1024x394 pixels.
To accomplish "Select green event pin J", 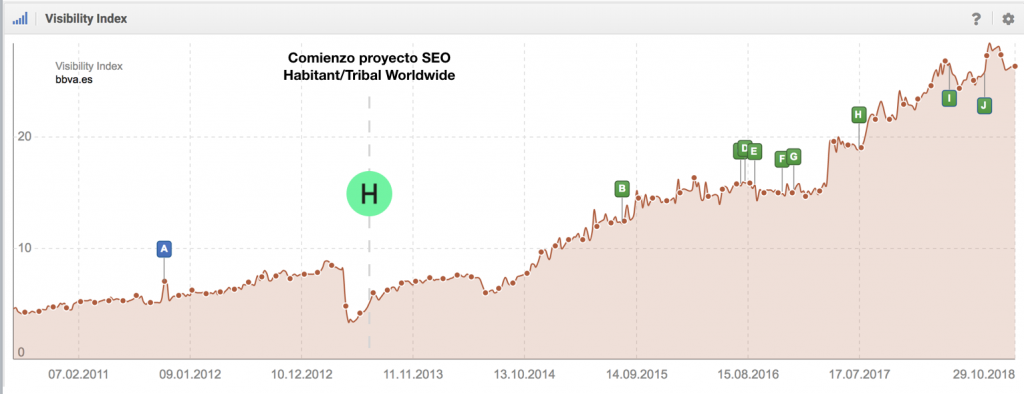I will tap(985, 105).
